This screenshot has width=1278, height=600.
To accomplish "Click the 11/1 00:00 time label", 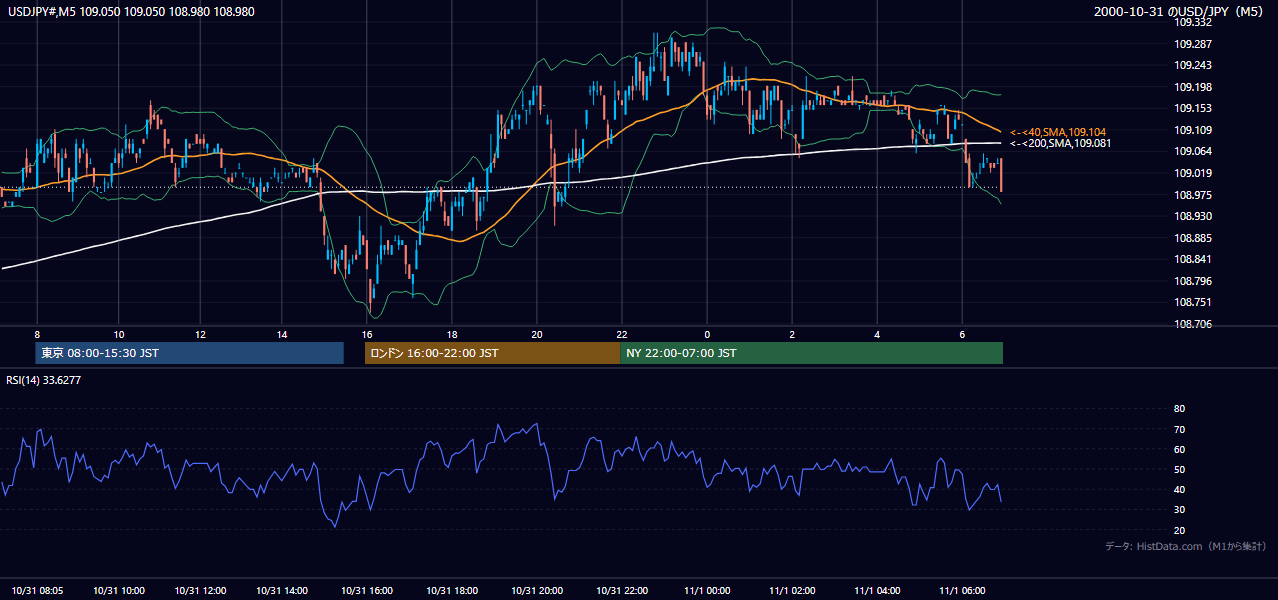I will point(708,590).
